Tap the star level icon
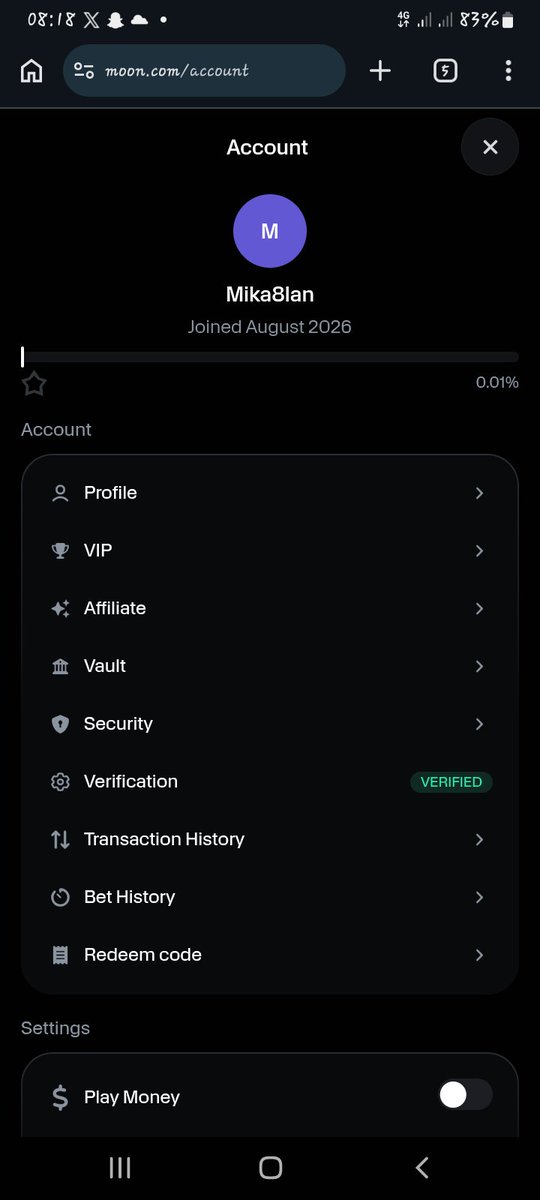The image size is (540, 1200). click(34, 383)
